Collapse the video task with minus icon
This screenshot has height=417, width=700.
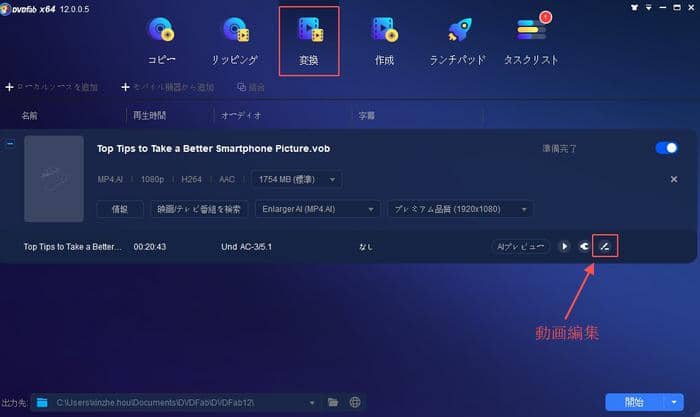10,143
